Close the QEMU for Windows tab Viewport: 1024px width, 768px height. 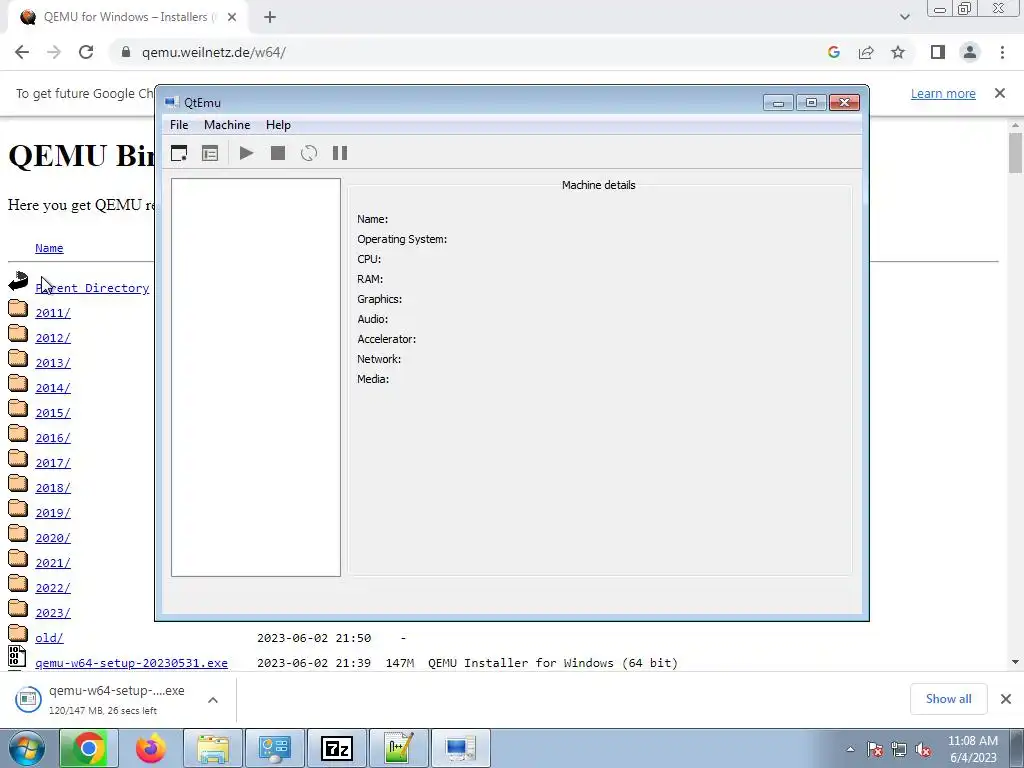232,18
